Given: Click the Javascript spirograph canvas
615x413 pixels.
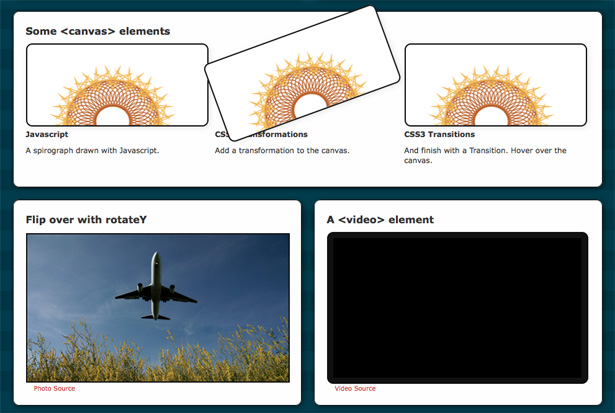Looking at the screenshot, I should (x=117, y=85).
